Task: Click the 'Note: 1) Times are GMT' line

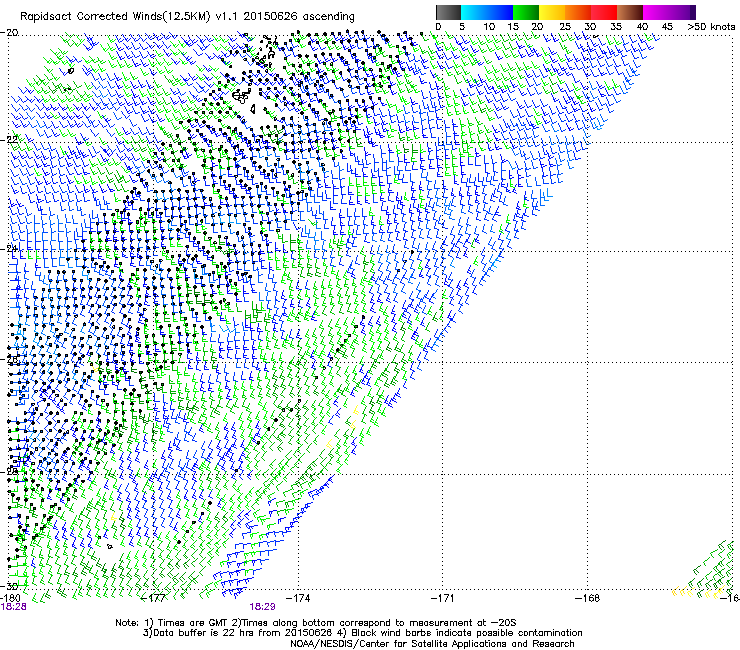Action: click(316, 623)
